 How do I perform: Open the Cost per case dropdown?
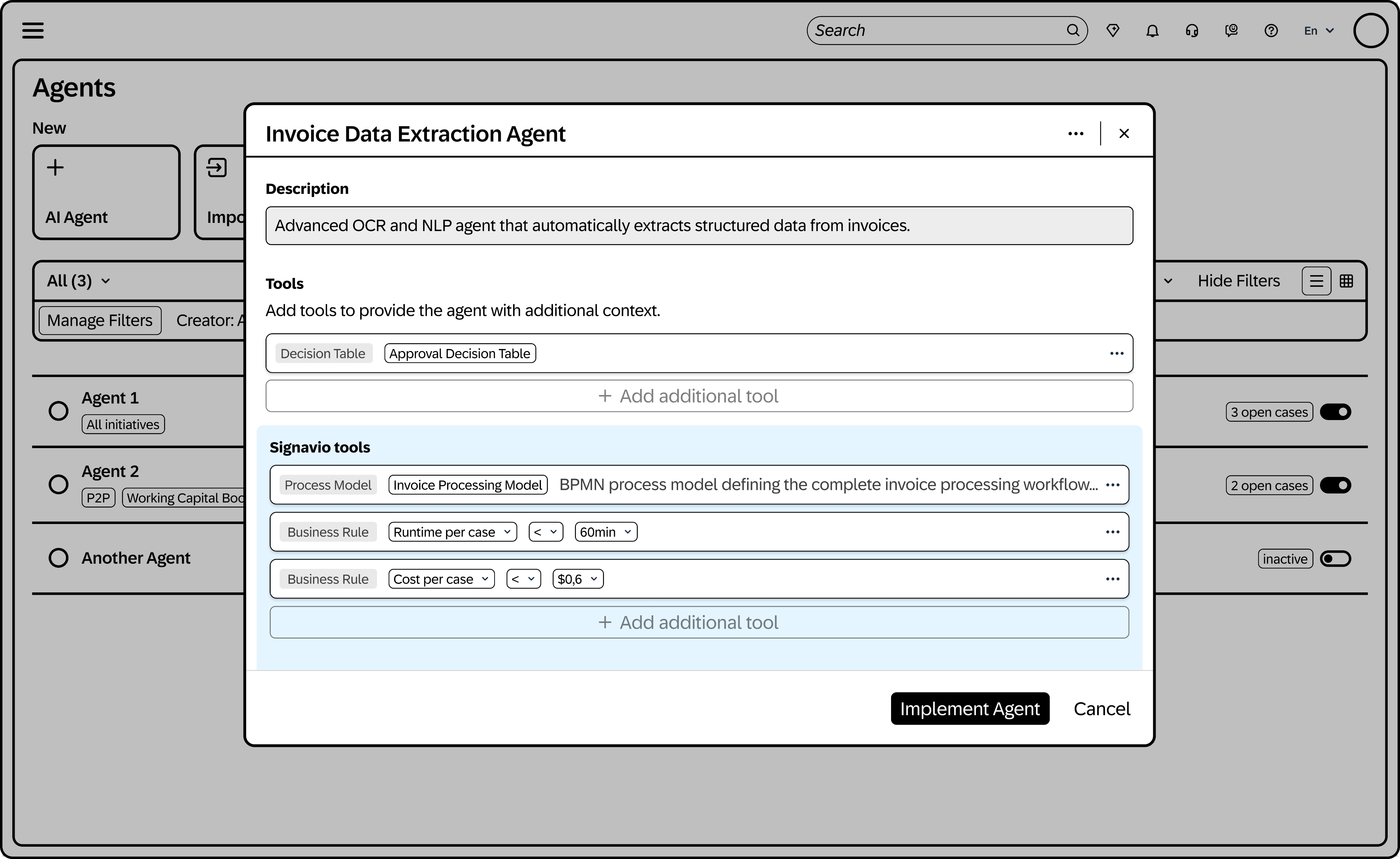[441, 579]
